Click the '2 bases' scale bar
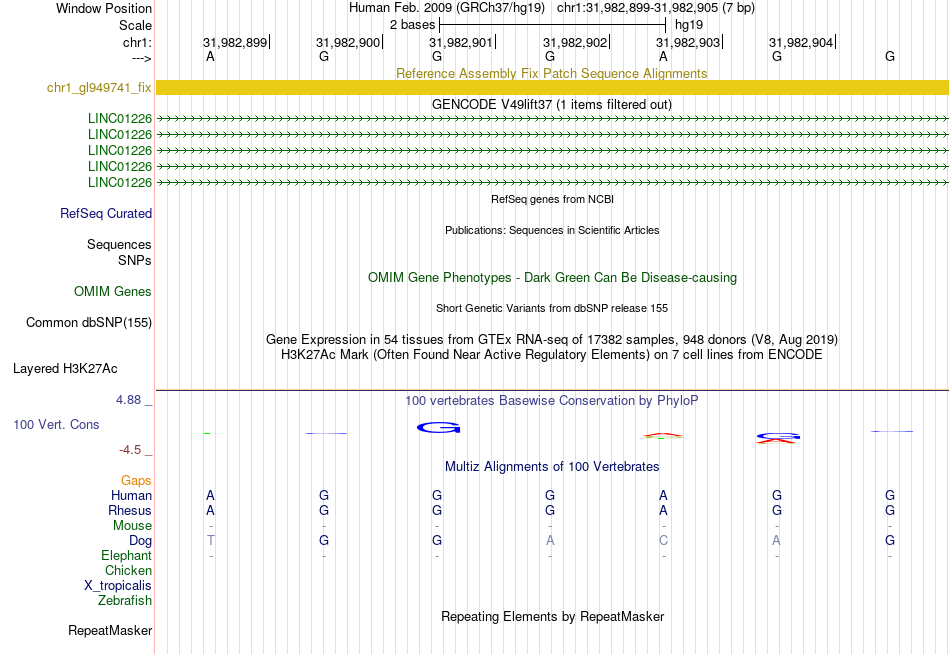The height and width of the screenshot is (654, 950). [552, 25]
